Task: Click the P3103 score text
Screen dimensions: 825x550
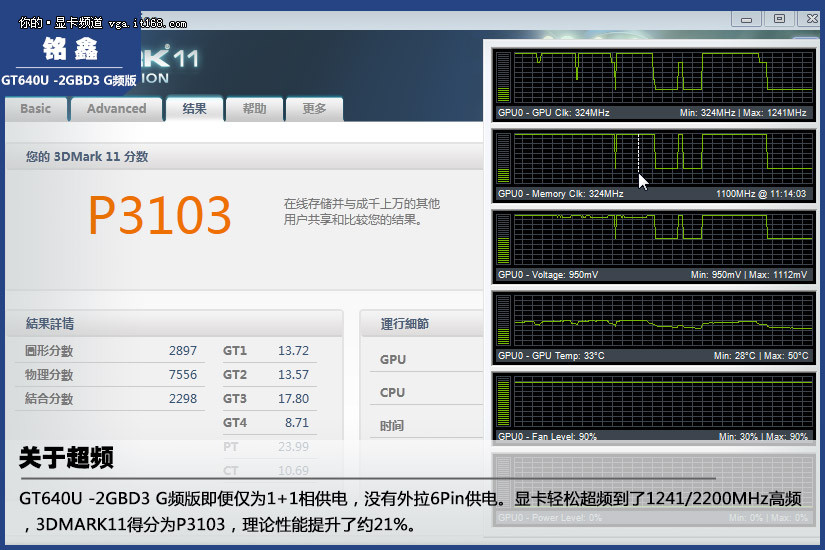Action: 160,214
